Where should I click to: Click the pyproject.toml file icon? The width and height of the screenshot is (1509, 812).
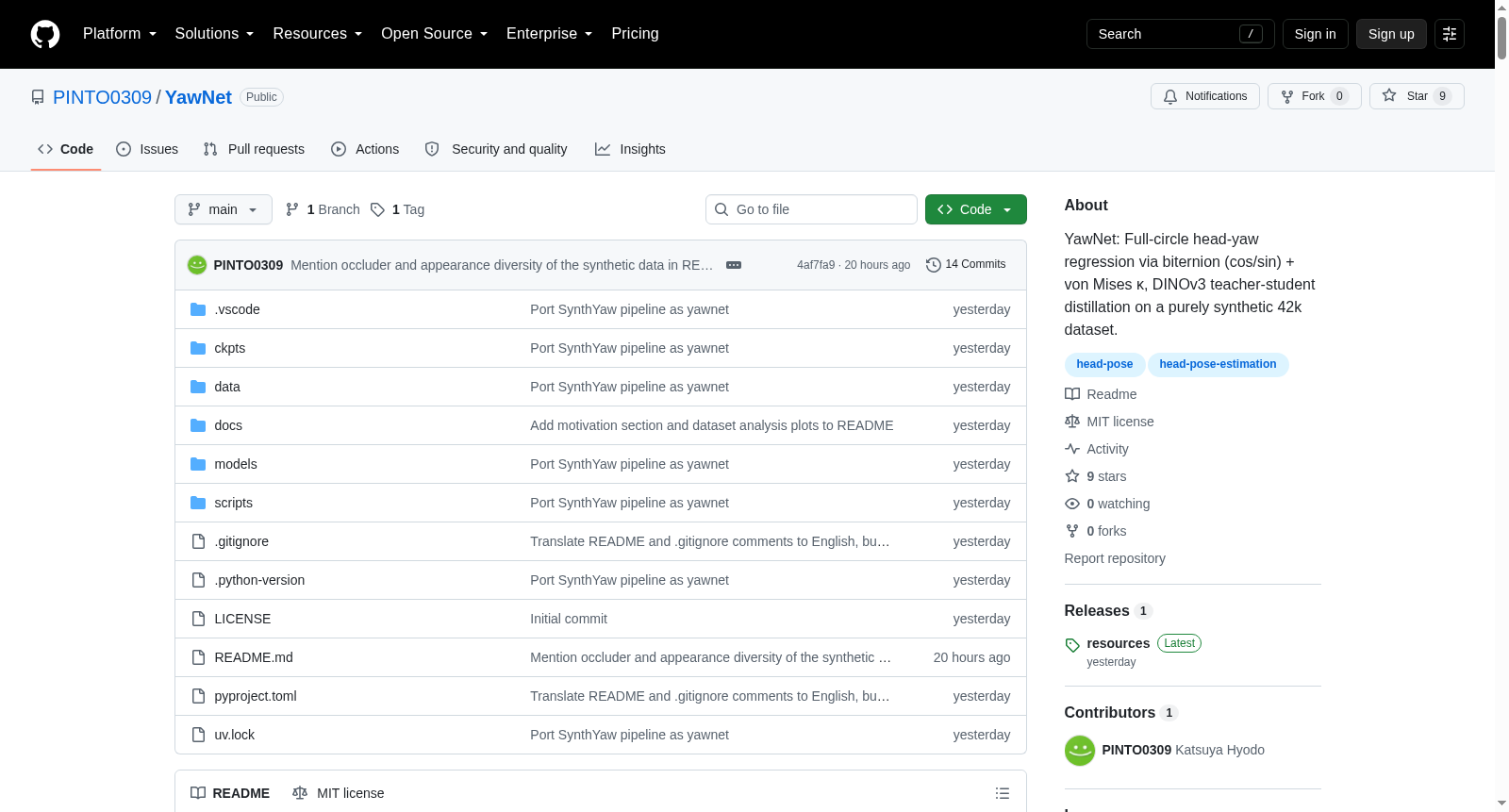[x=198, y=696]
